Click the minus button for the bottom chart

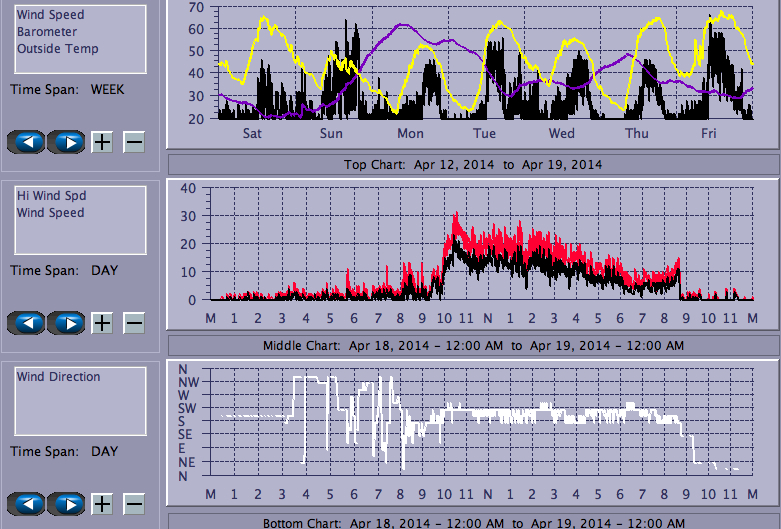(x=134, y=504)
